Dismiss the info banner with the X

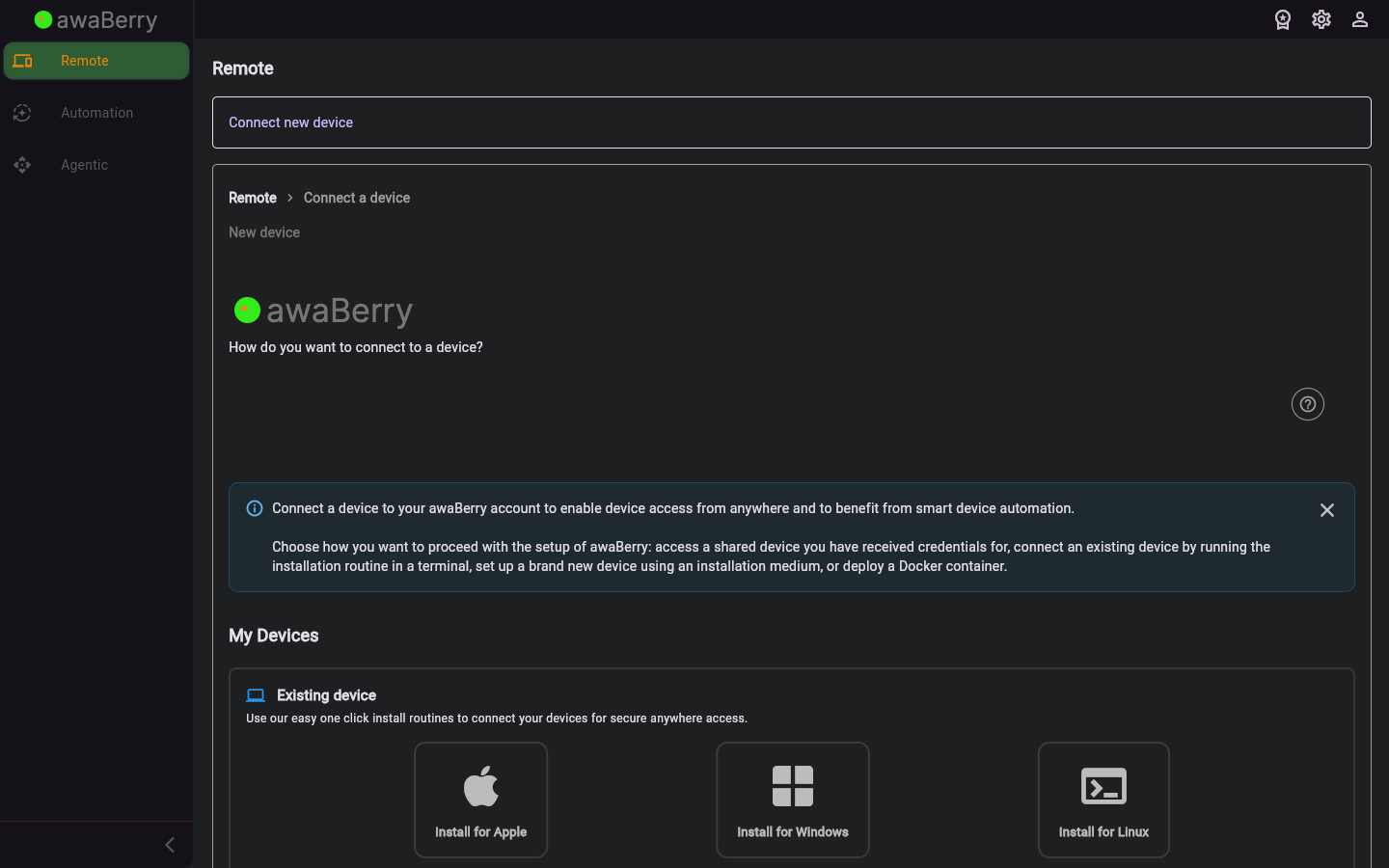point(1327,510)
